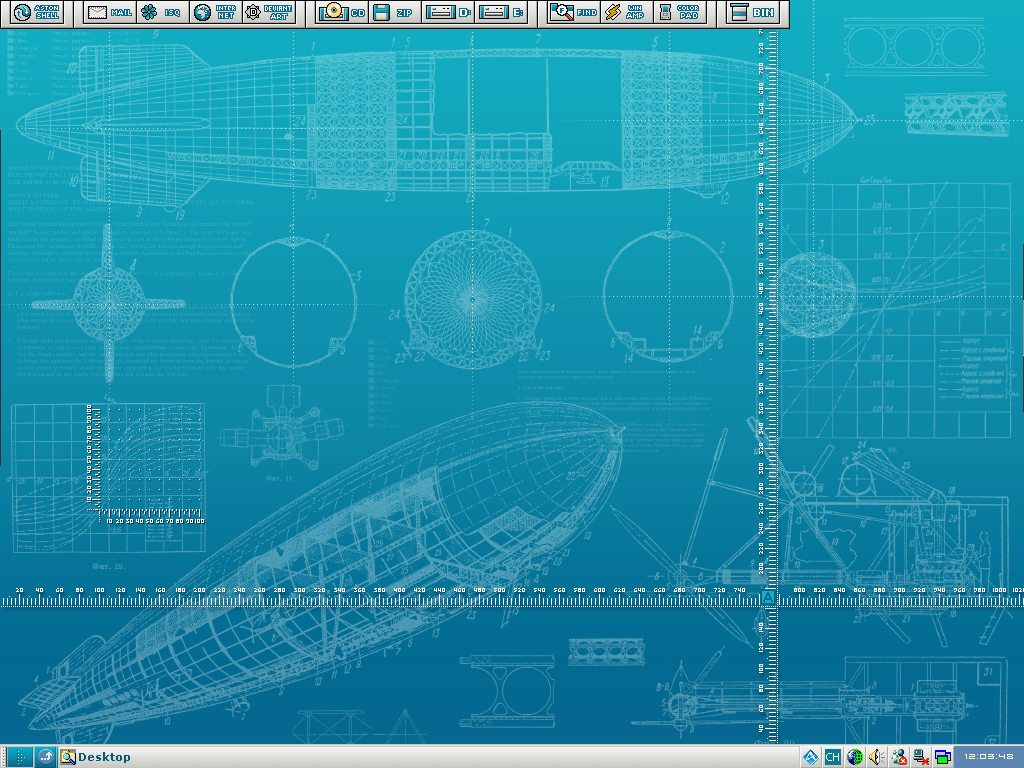This screenshot has width=1024, height=768.
Task: Open the ISQ flower icon
Action: (x=161, y=13)
